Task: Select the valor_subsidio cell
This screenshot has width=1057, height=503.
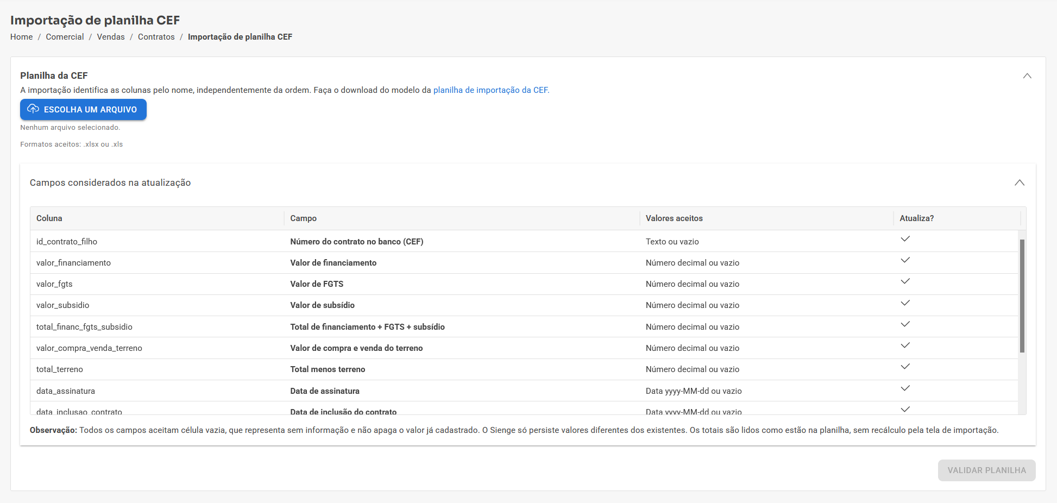Action: click(157, 305)
